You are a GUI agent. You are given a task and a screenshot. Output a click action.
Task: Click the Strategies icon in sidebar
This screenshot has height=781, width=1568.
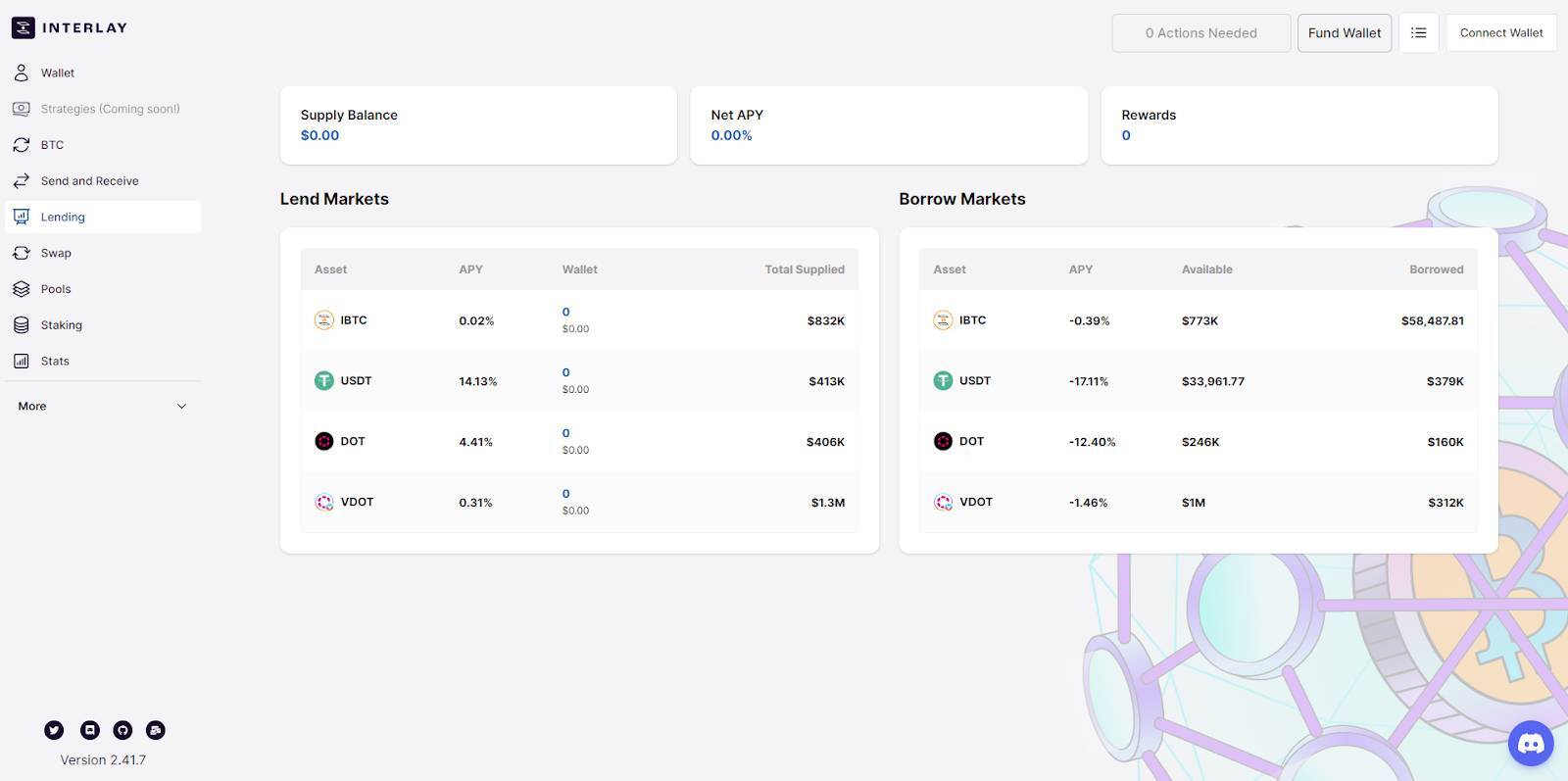pos(22,109)
